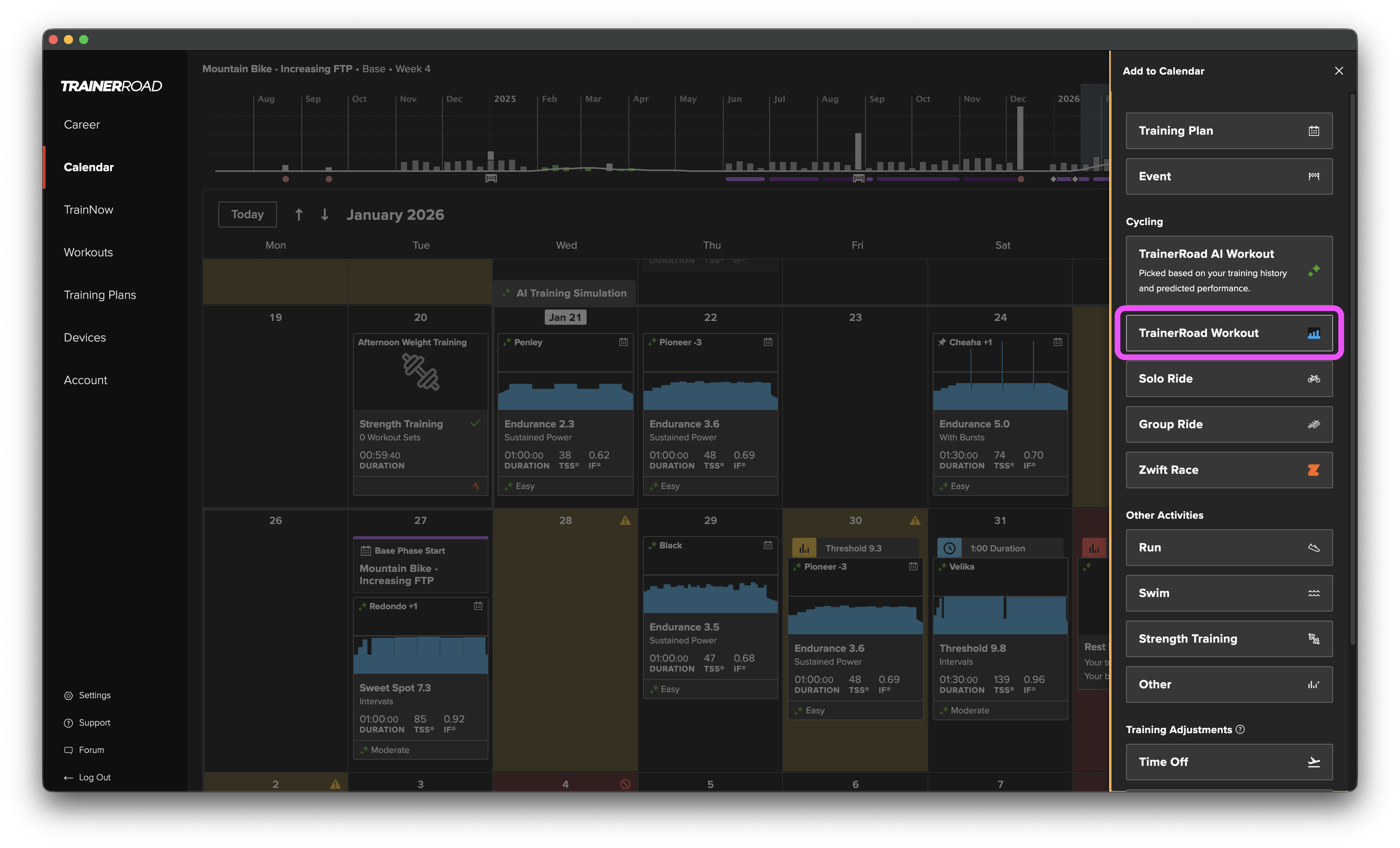Add an Event to calendar

(1229, 177)
